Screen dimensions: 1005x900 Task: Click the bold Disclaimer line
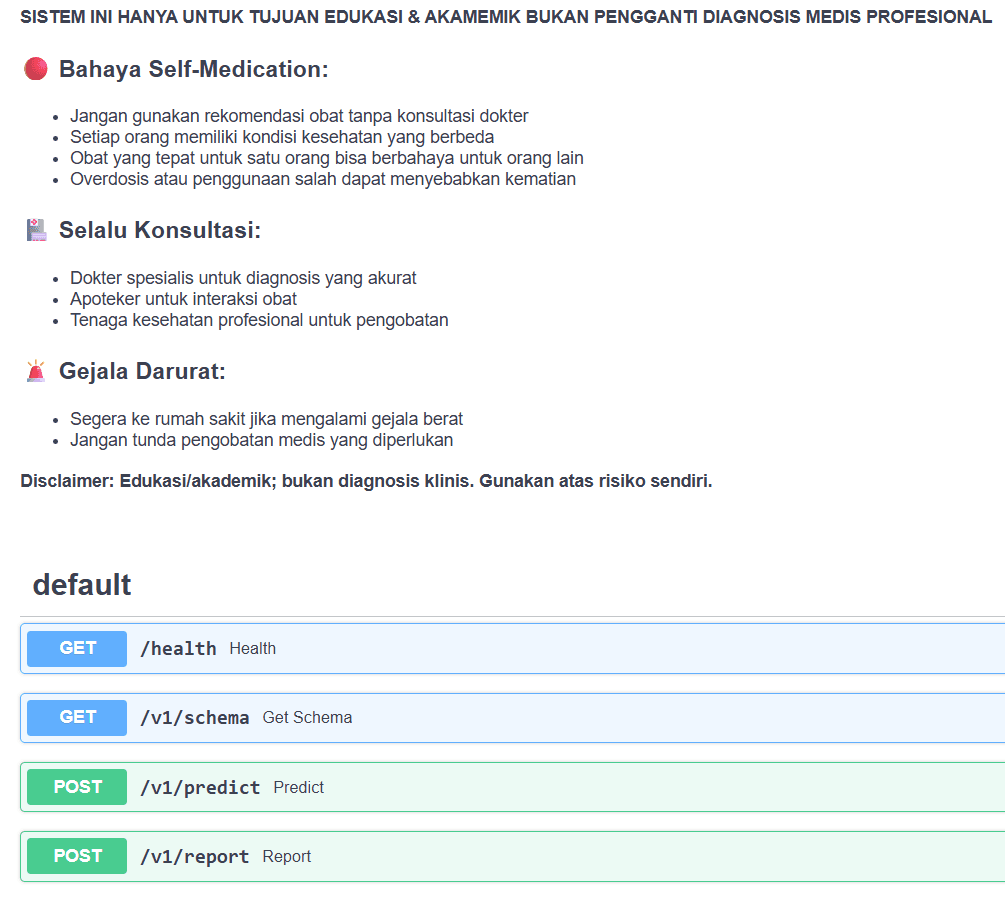(366, 481)
